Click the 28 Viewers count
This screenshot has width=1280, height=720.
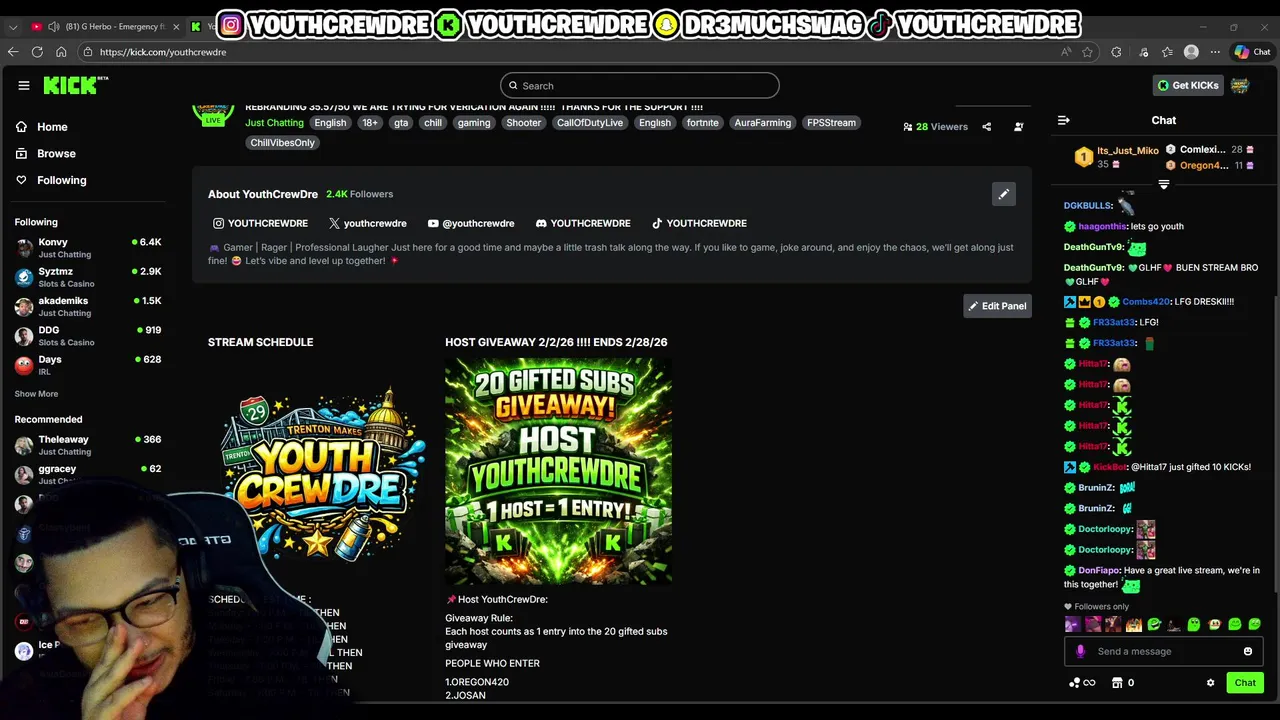tap(935, 127)
